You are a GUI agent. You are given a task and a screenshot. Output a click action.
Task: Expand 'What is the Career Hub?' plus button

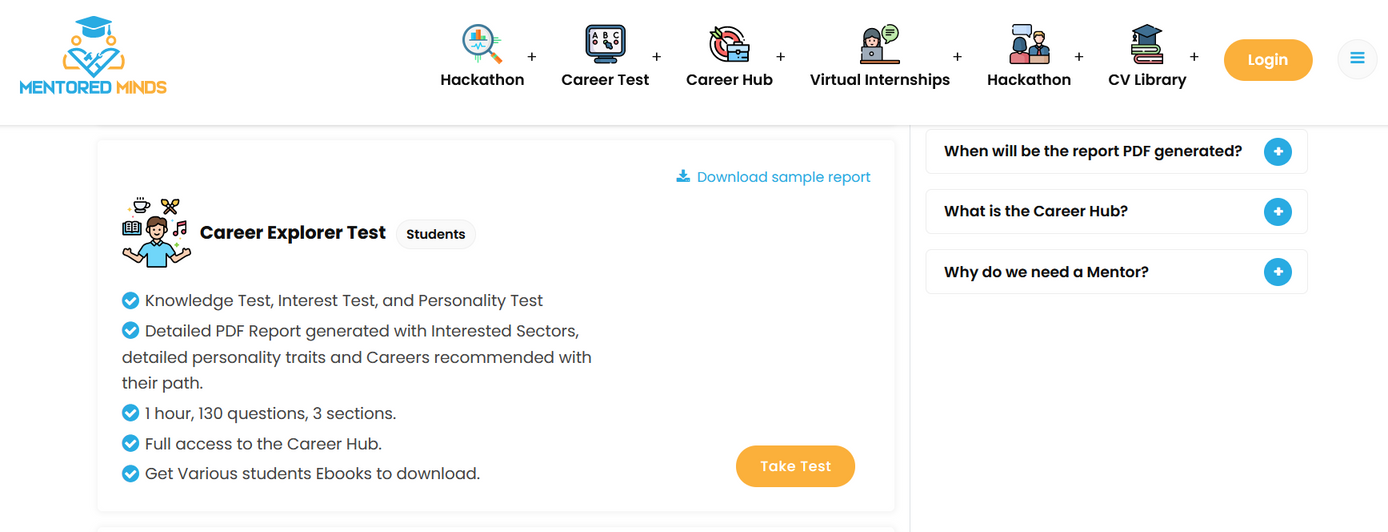click(x=1278, y=212)
